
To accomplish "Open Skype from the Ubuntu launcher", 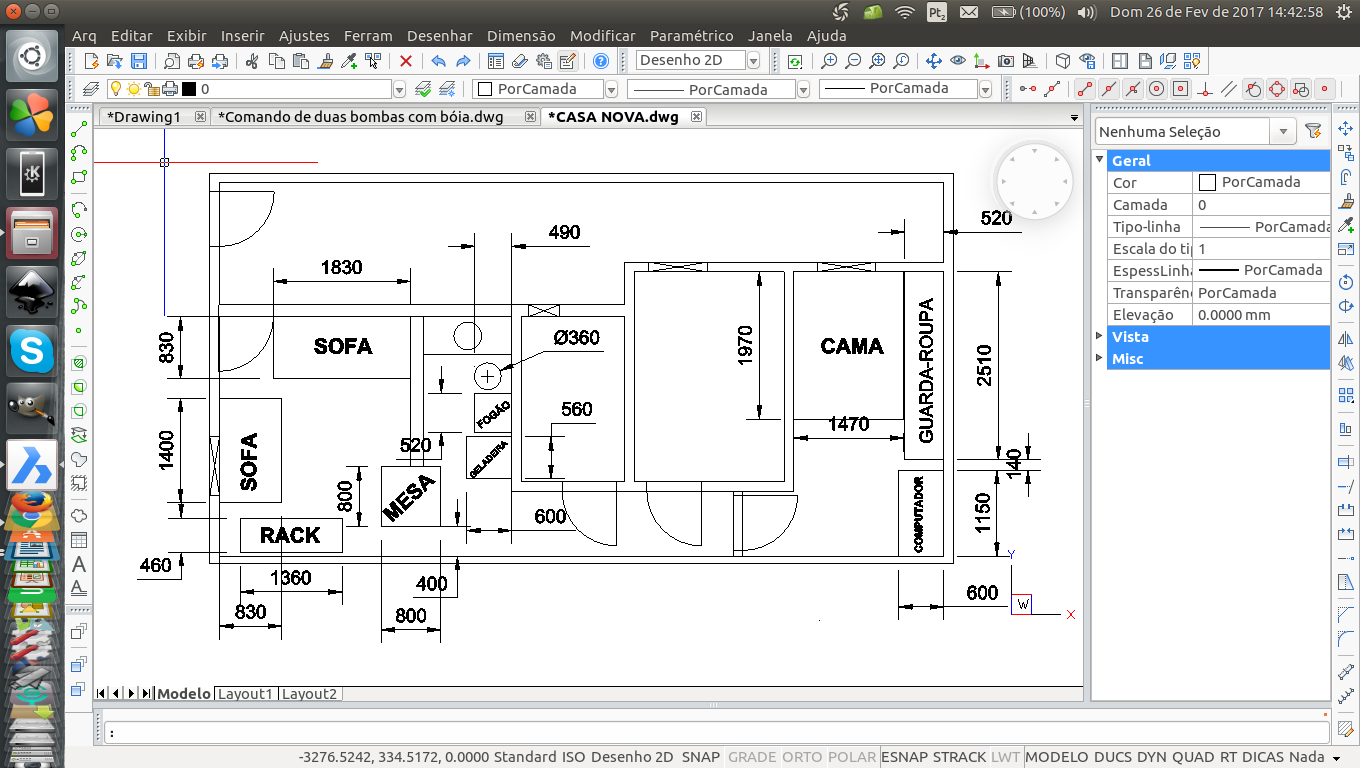I will [32, 351].
